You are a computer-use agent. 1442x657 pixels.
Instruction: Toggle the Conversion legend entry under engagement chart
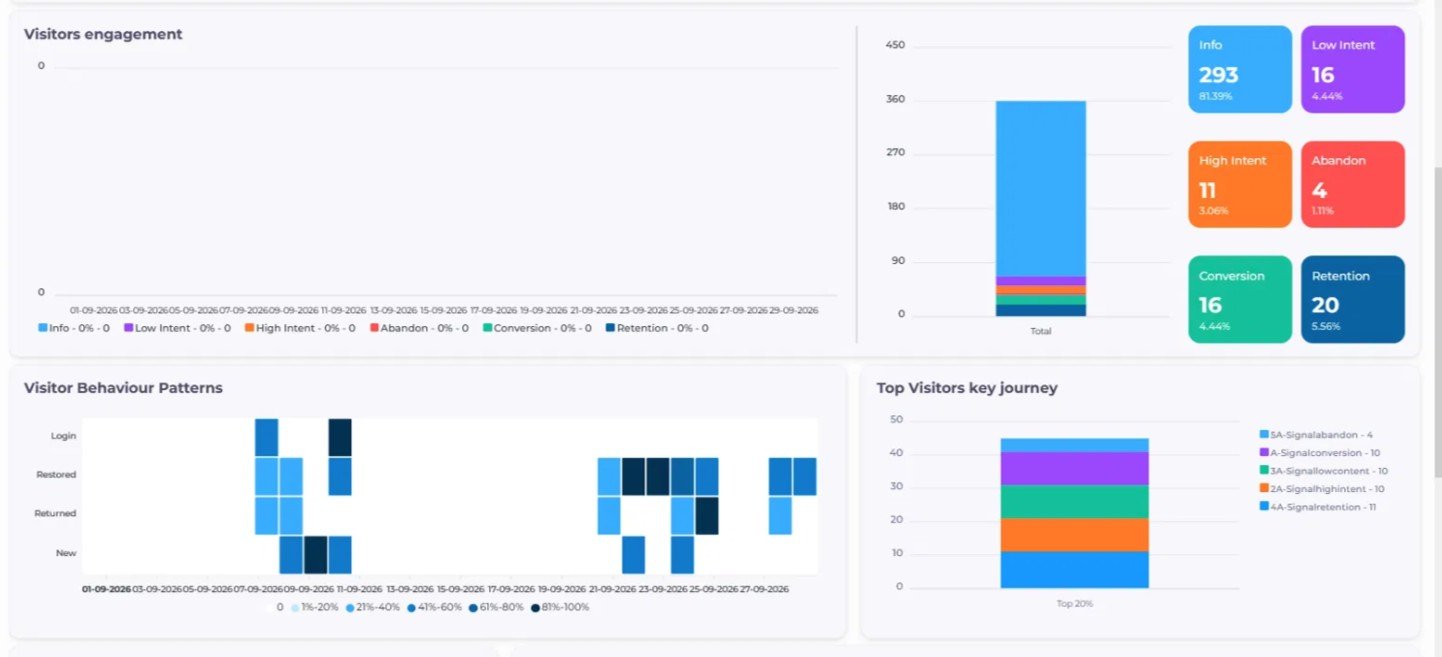pyautogui.click(x=537, y=328)
